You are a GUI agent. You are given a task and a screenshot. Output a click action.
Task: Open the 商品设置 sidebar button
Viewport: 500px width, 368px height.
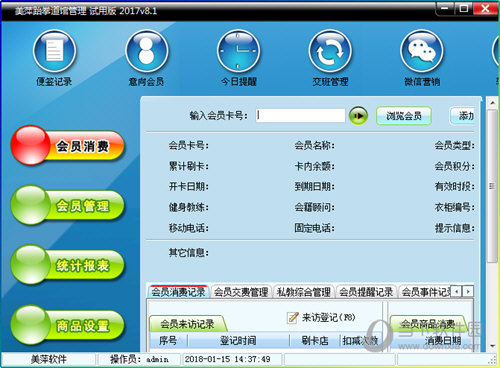coord(68,325)
